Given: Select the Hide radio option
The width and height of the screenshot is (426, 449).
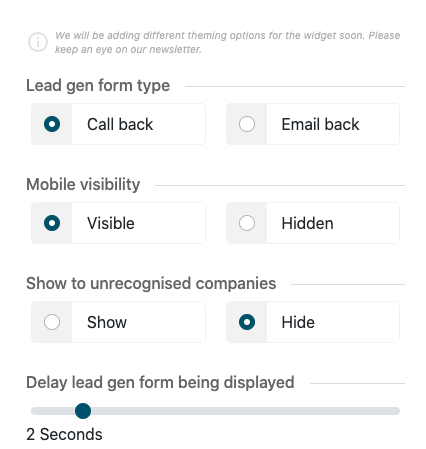Looking at the screenshot, I should (247, 322).
